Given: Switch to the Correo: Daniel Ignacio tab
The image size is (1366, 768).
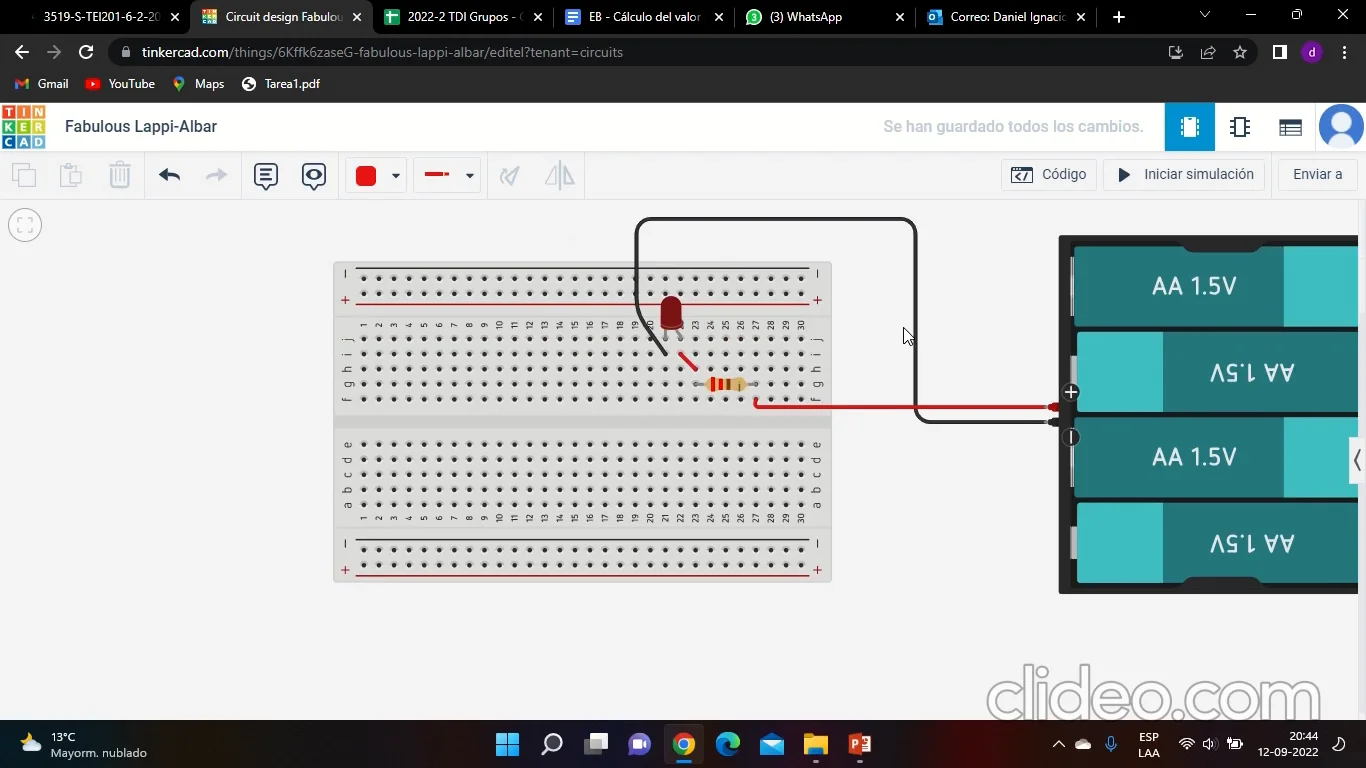Looking at the screenshot, I should (x=1007, y=17).
